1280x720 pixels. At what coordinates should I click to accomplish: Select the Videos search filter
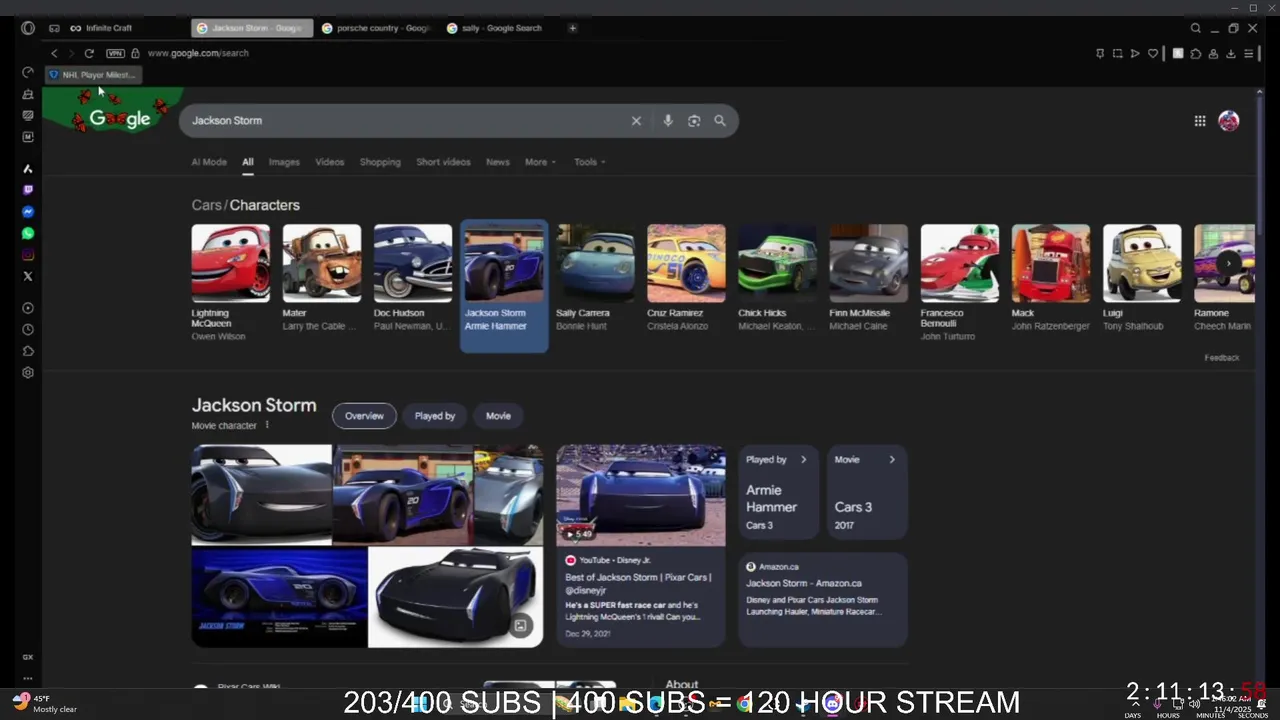pyautogui.click(x=330, y=162)
